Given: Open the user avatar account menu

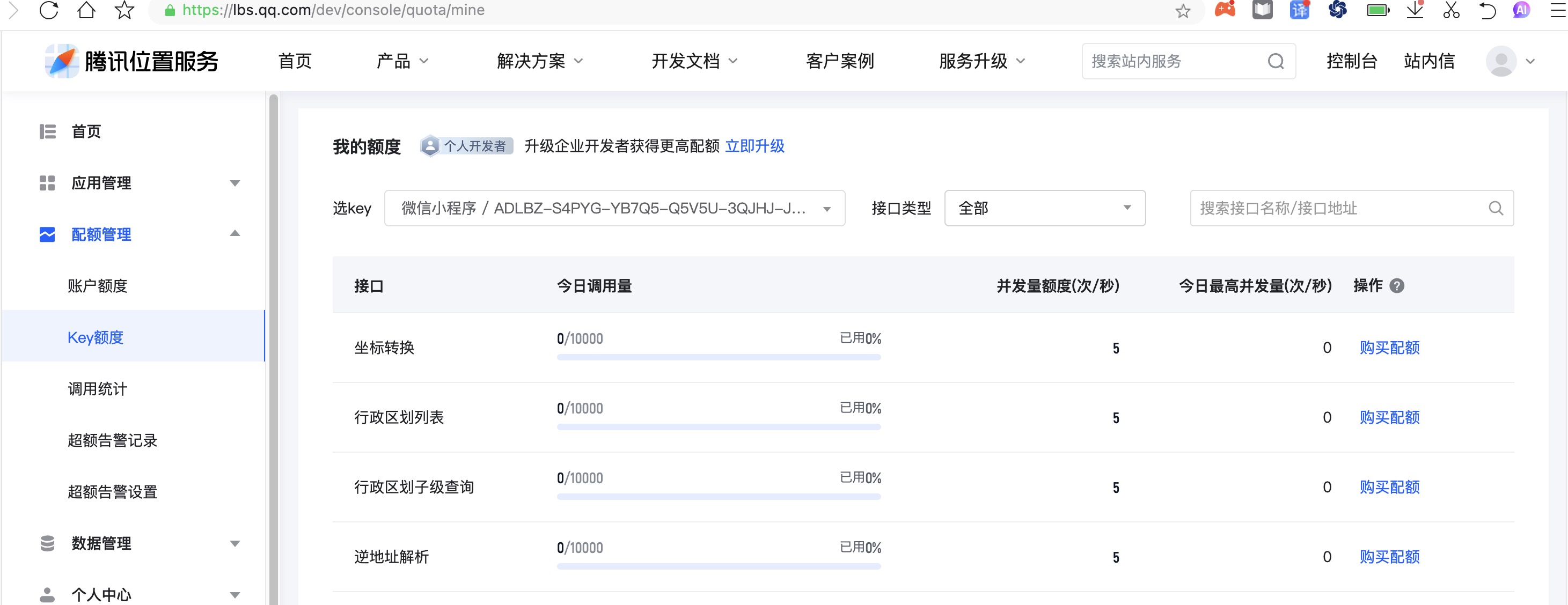Looking at the screenshot, I should pos(1501,61).
